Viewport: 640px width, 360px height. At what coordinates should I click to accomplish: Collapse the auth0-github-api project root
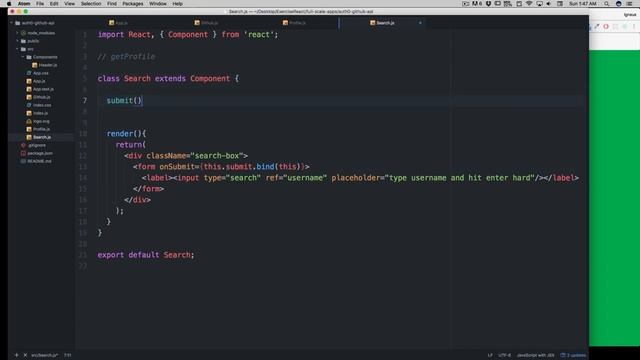coord(11,23)
